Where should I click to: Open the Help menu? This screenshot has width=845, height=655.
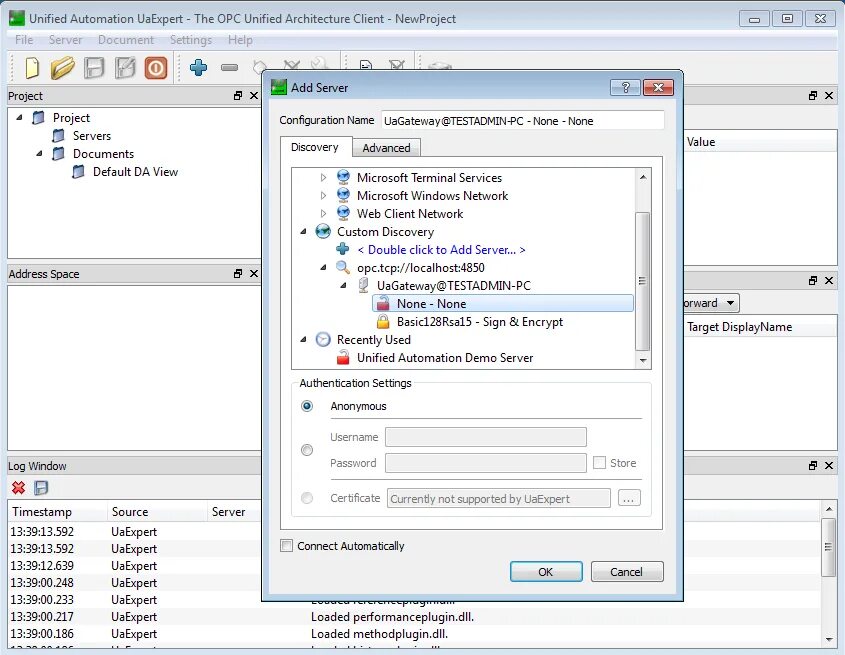(240, 40)
